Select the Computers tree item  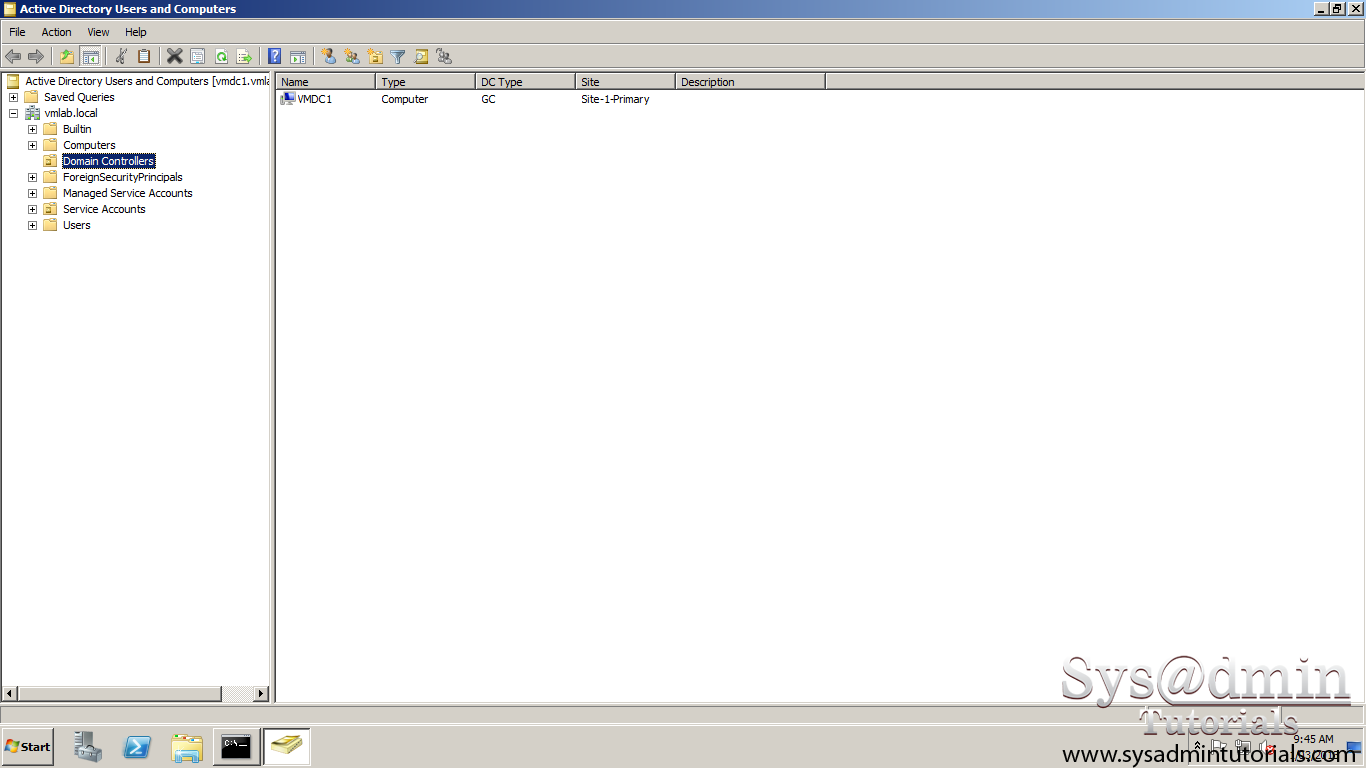click(x=89, y=145)
